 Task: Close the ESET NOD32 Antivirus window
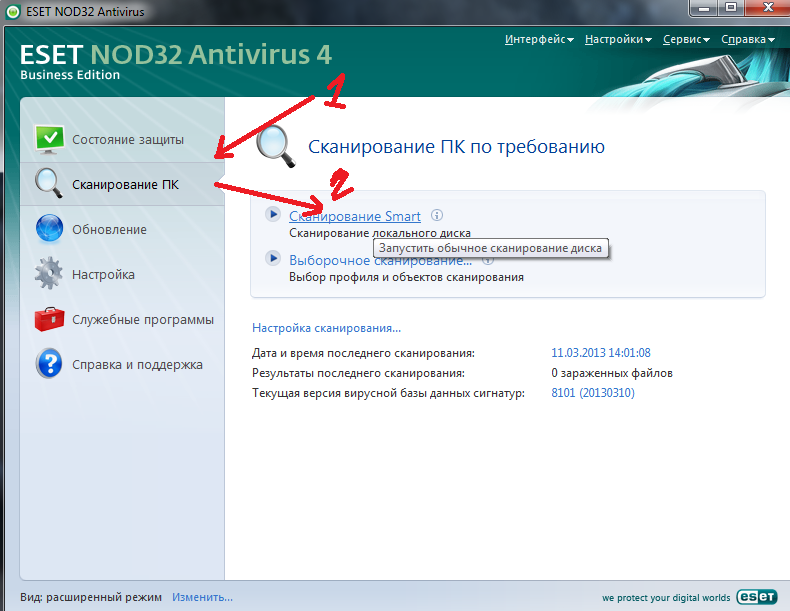pos(768,9)
